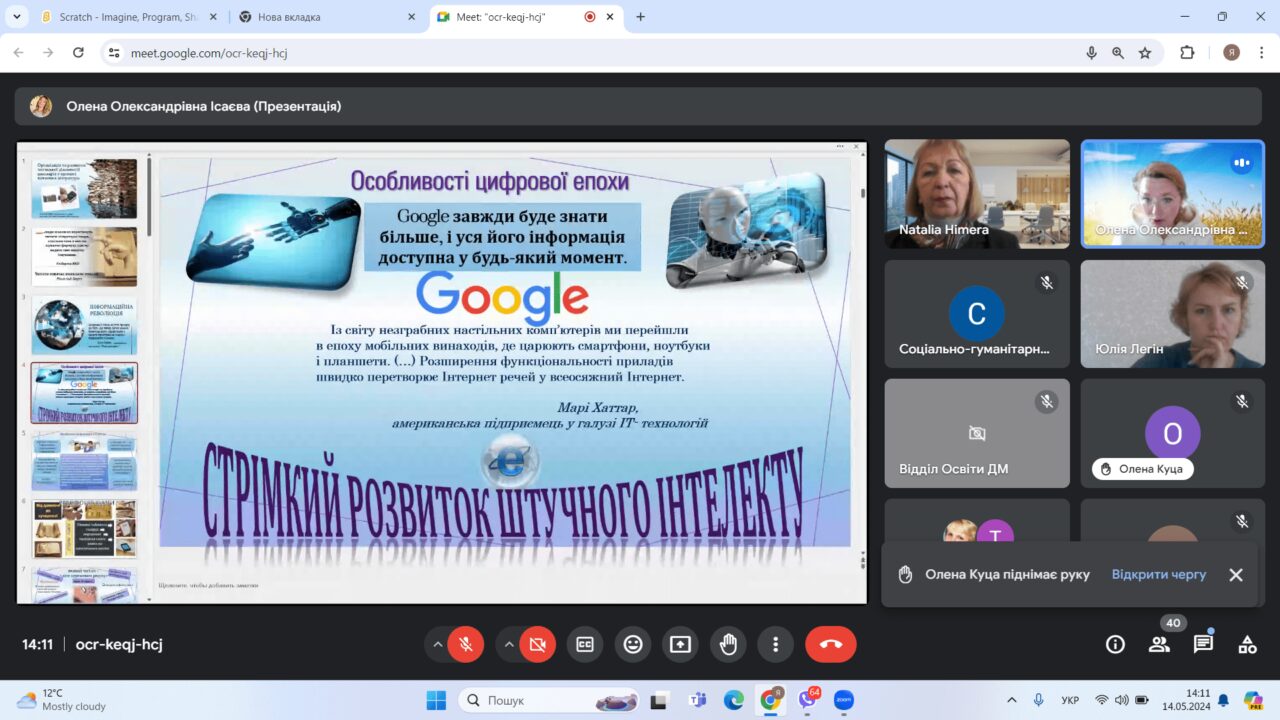
Task: Show the people list with 40 participants
Action: (1160, 645)
